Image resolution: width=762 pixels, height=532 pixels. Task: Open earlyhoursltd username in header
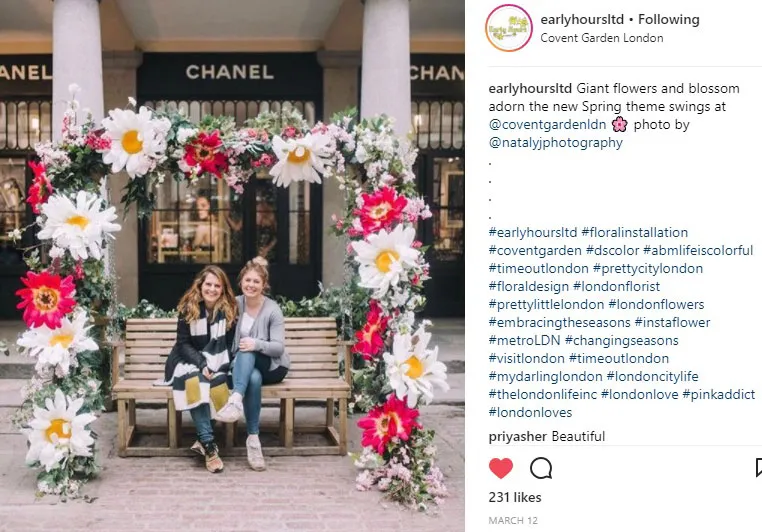(582, 19)
